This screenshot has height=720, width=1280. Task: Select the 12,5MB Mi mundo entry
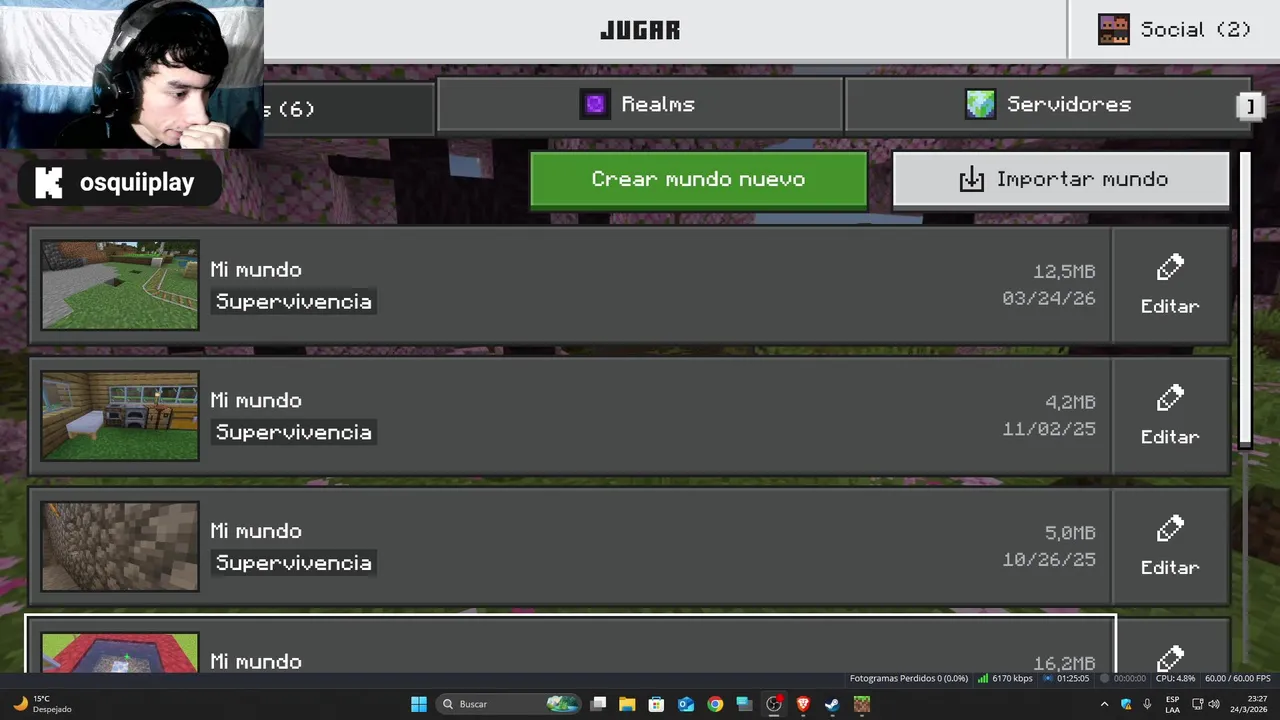tap(570, 285)
